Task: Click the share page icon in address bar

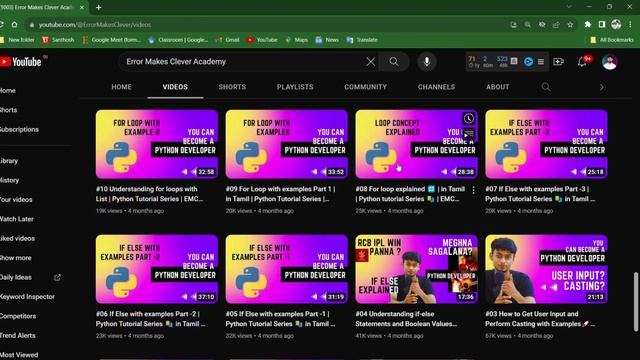Action: pyautogui.click(x=556, y=24)
